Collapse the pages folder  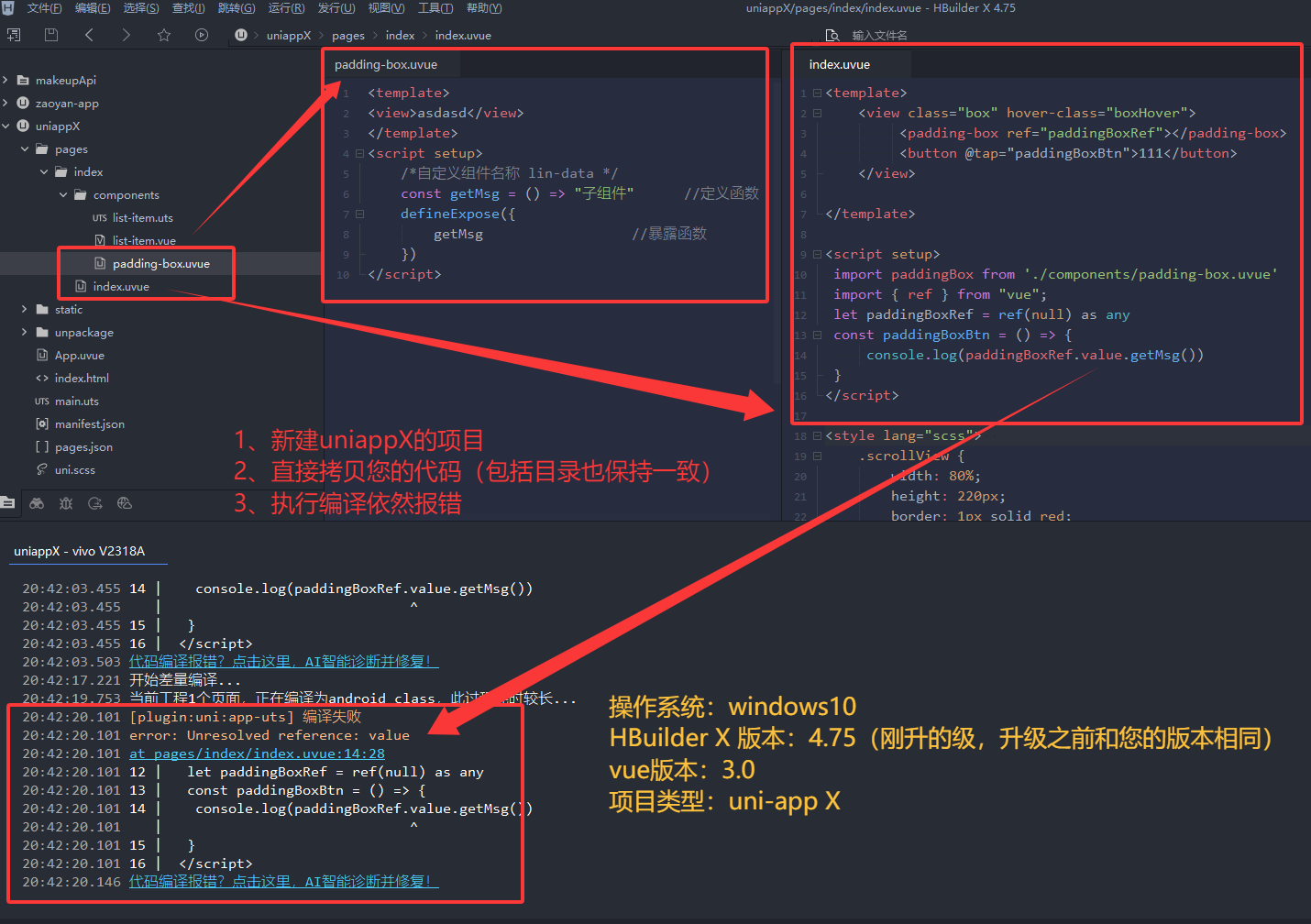click(x=25, y=149)
